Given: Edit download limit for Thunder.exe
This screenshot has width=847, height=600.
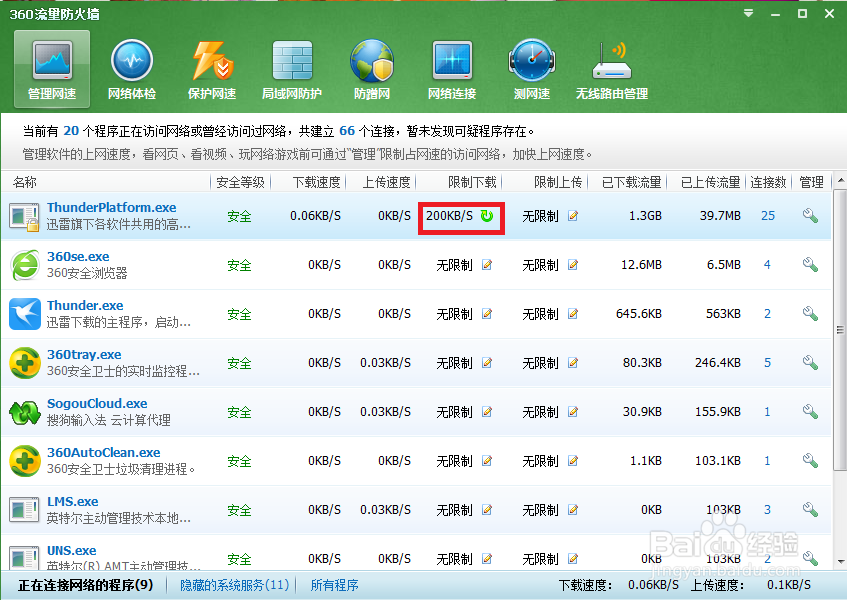Looking at the screenshot, I should [x=487, y=314].
